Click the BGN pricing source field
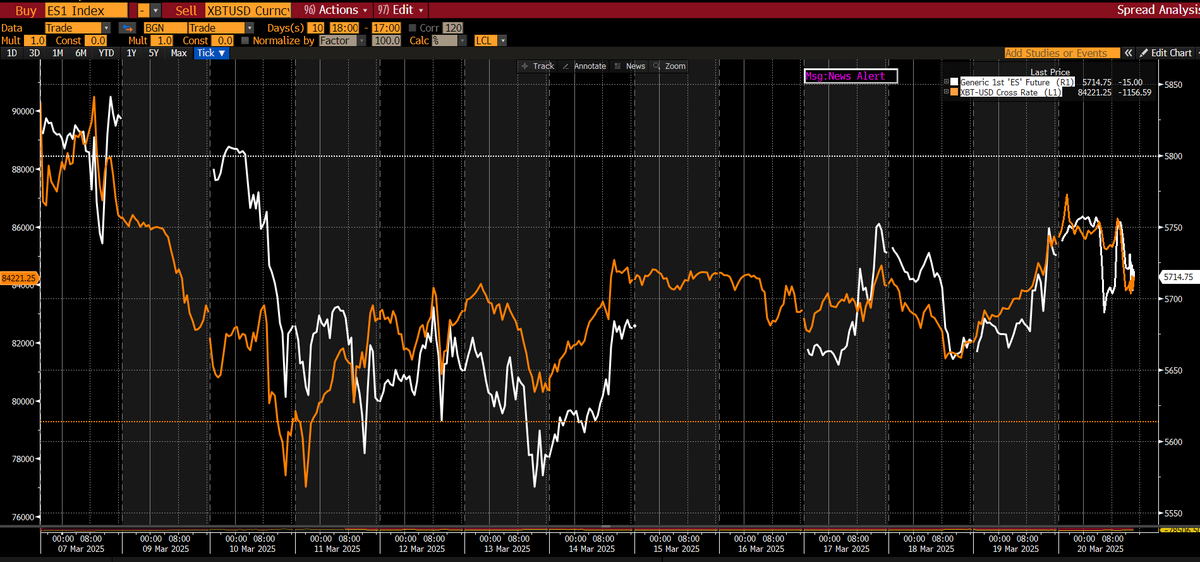 pyautogui.click(x=165, y=28)
